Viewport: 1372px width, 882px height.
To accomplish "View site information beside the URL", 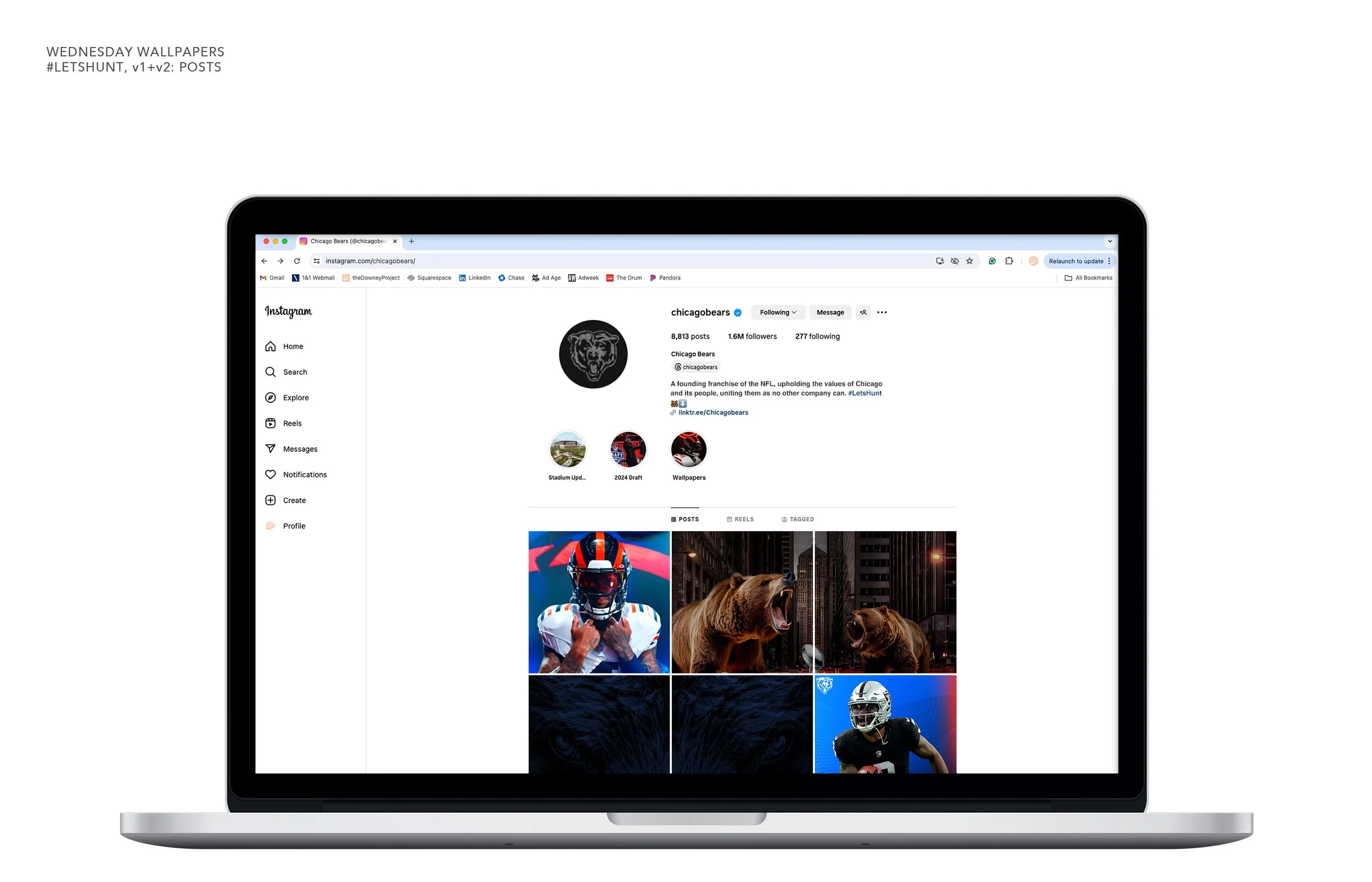I will pos(317,261).
